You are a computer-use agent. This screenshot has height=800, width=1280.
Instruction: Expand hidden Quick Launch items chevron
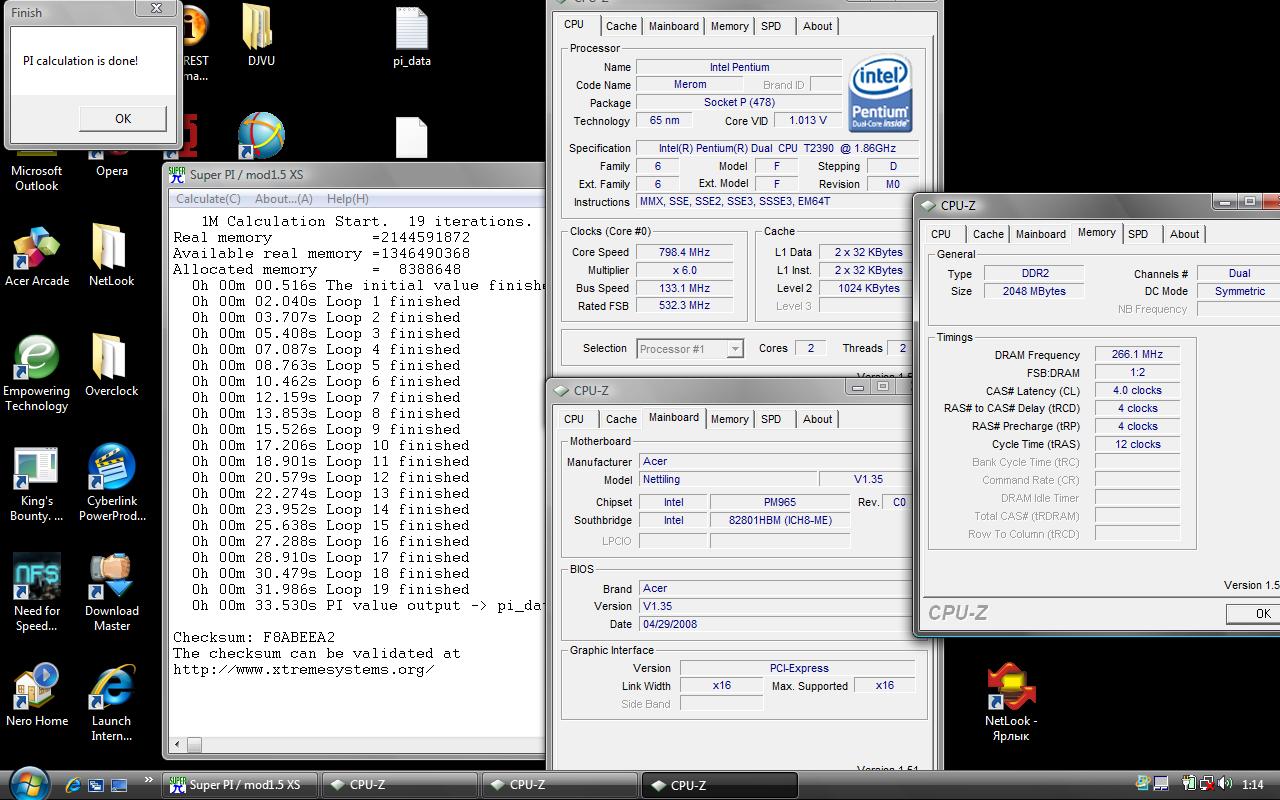pos(150,780)
